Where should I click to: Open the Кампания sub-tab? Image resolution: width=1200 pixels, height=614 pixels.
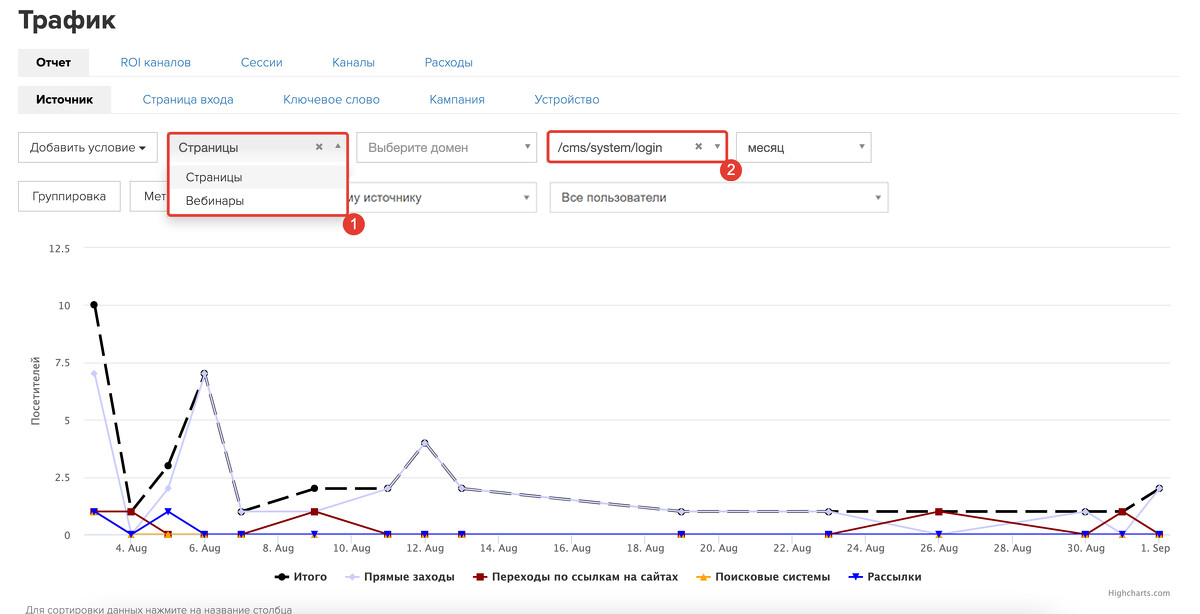pos(457,99)
